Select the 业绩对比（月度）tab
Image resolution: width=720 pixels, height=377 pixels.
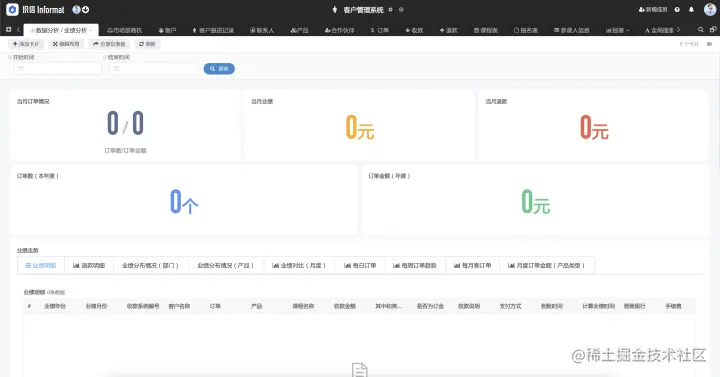click(x=299, y=265)
